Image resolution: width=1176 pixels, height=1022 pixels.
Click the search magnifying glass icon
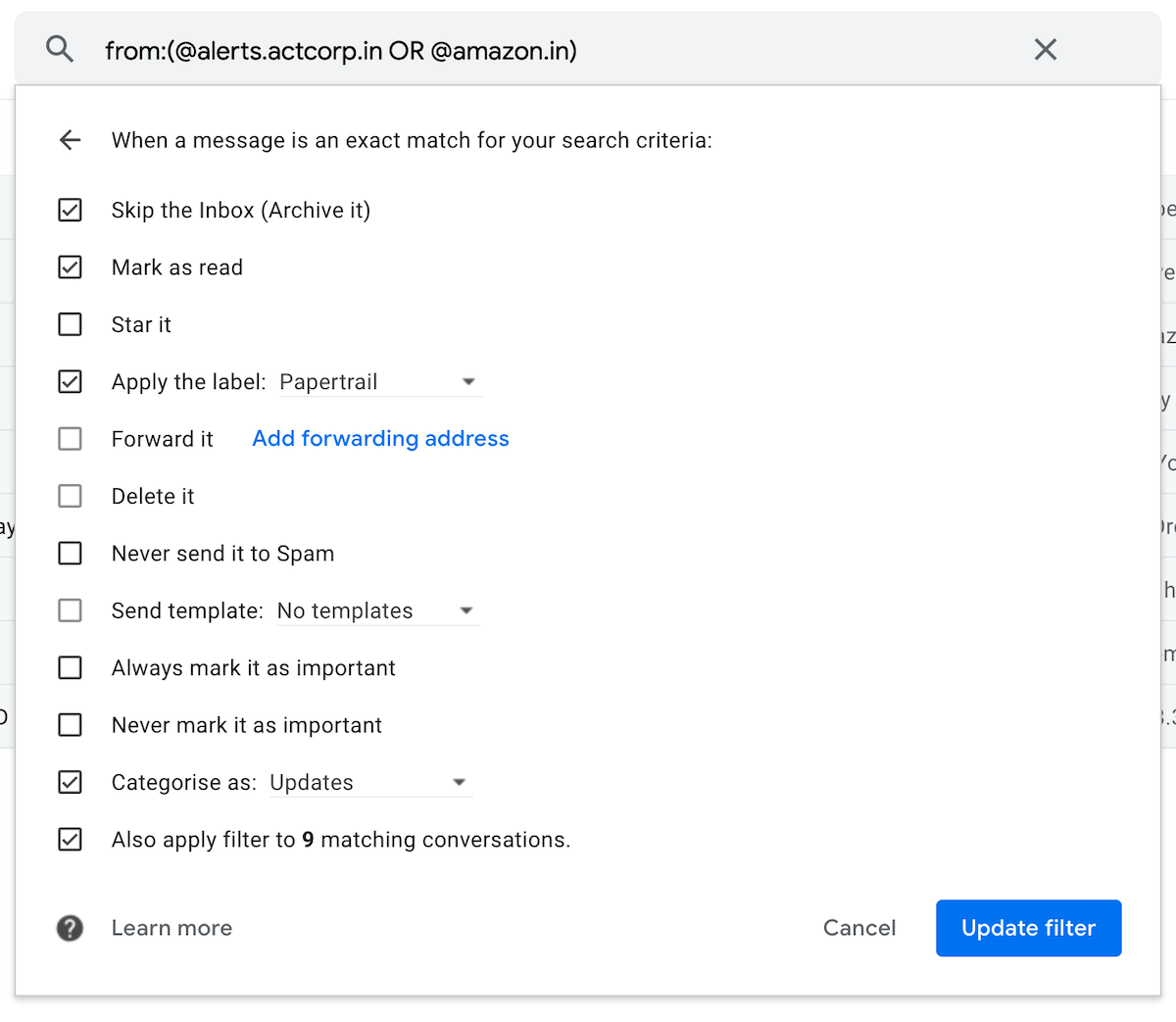[x=59, y=50]
